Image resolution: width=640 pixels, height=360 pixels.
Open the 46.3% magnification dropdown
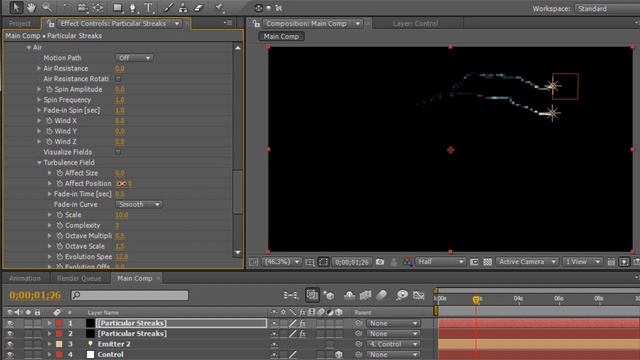[282, 262]
